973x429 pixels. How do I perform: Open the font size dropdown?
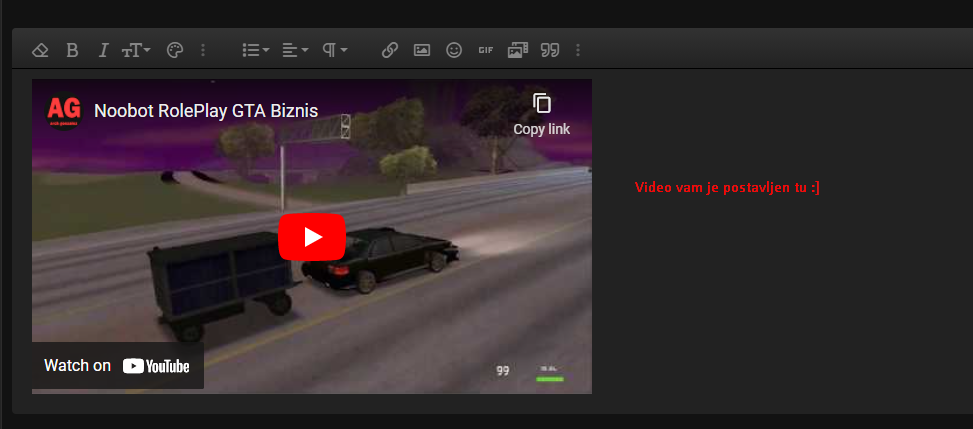[136, 50]
